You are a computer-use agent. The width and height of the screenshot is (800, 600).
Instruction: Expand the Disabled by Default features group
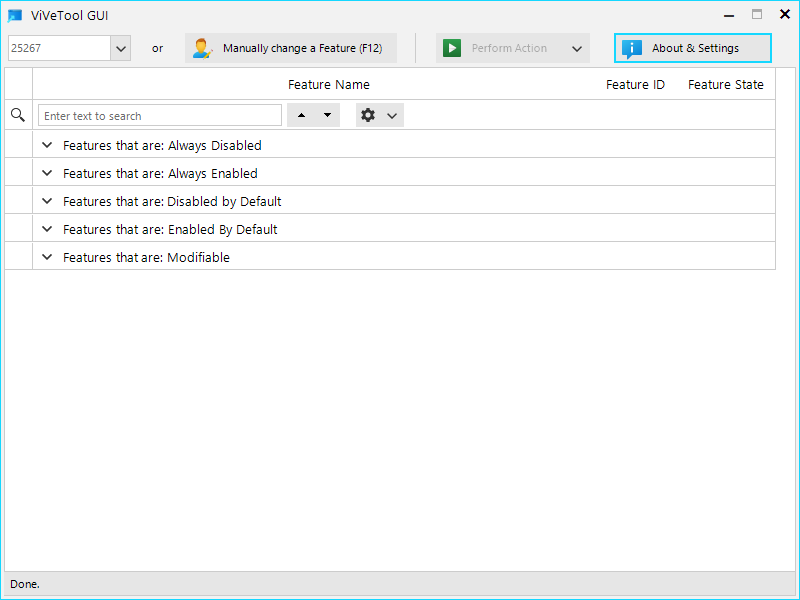[x=47, y=201]
